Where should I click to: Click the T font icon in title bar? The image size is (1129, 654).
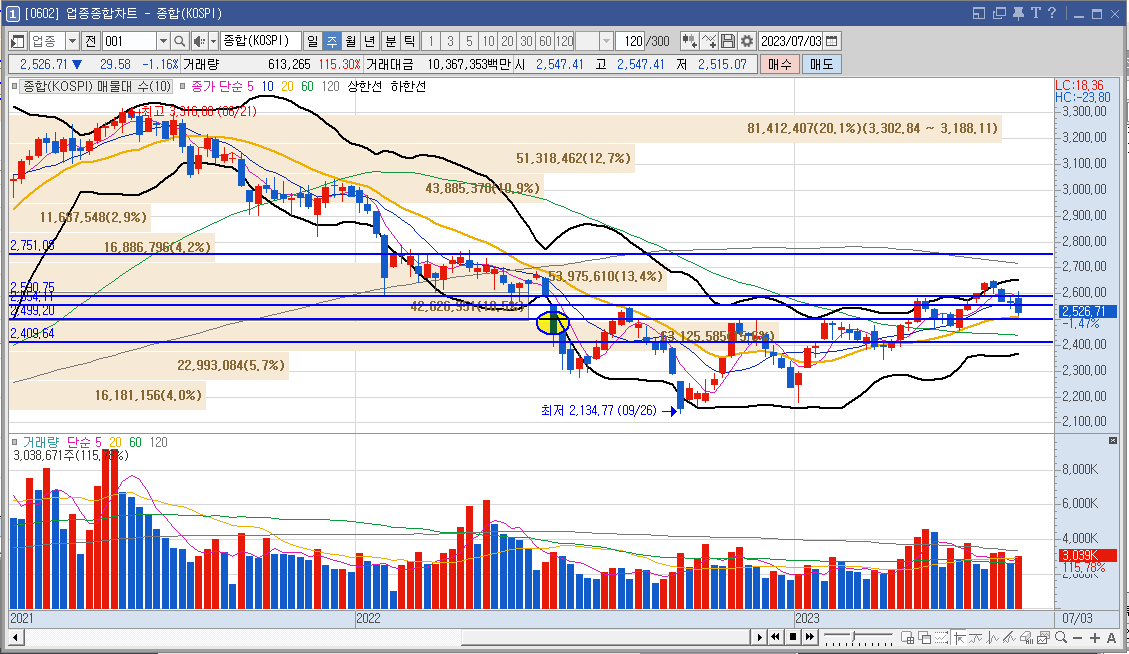pyautogui.click(x=1035, y=13)
